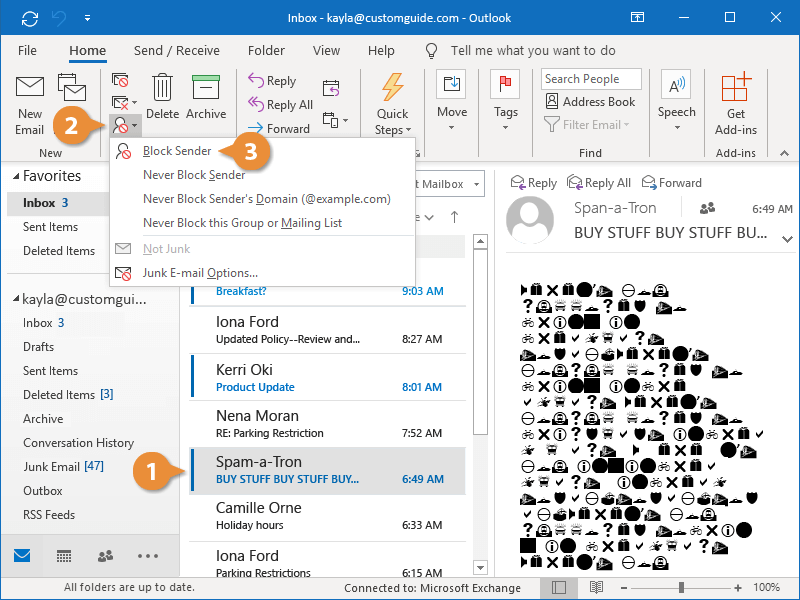
Task: Open the Folder tab
Action: click(266, 51)
